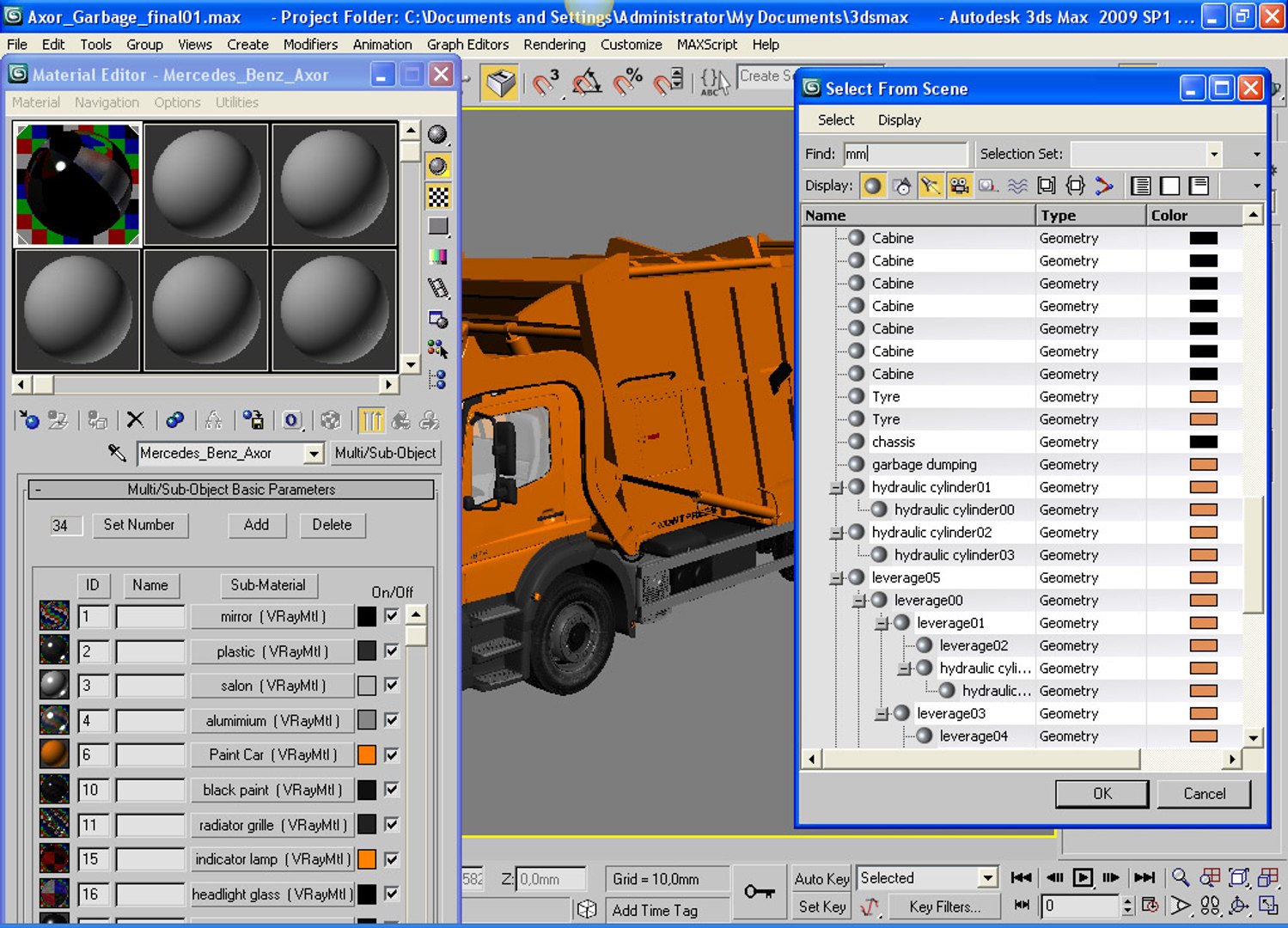
Task: Click the Multi/Sub-Object type button
Action: (x=385, y=453)
